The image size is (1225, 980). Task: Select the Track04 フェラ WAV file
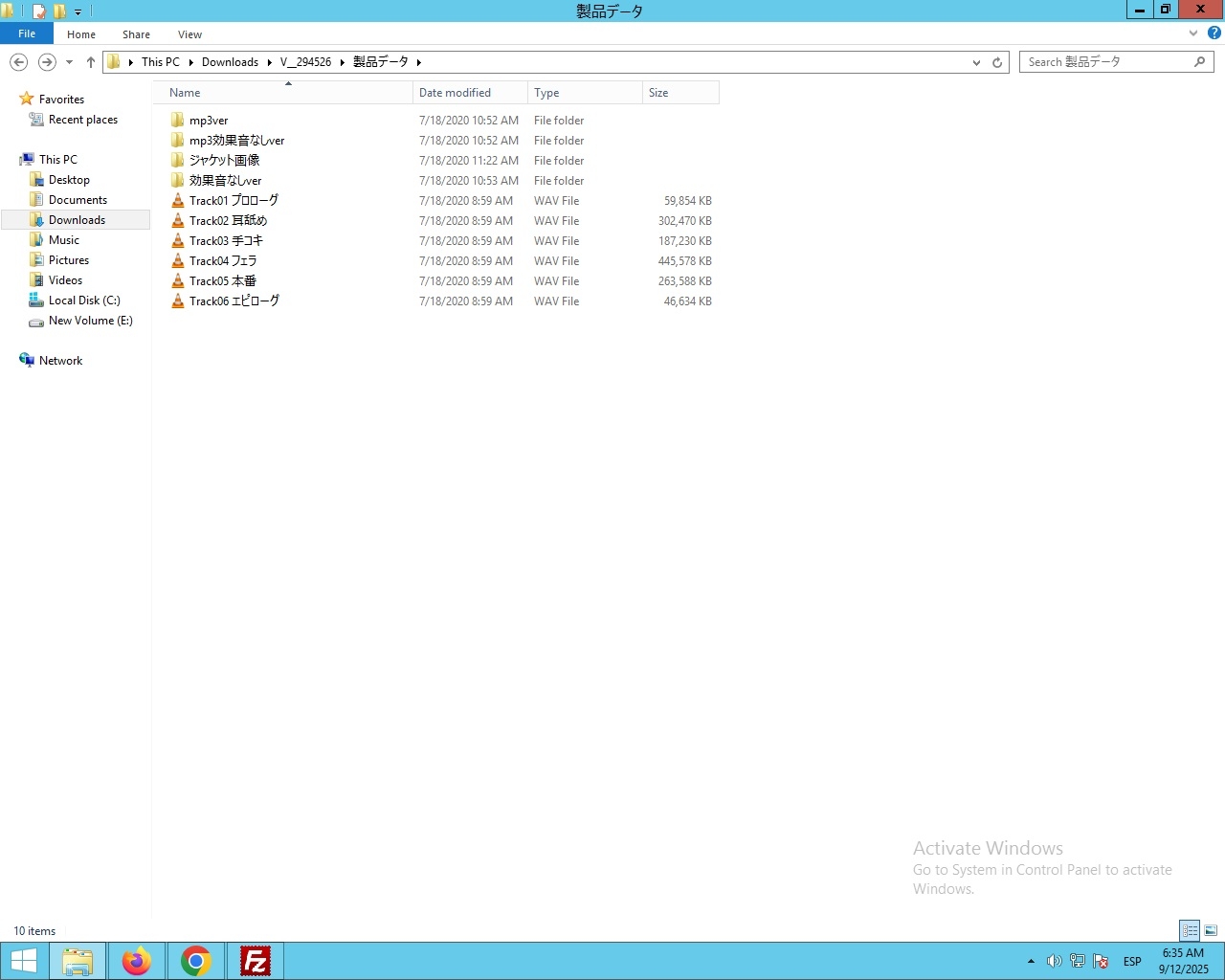pos(223,261)
